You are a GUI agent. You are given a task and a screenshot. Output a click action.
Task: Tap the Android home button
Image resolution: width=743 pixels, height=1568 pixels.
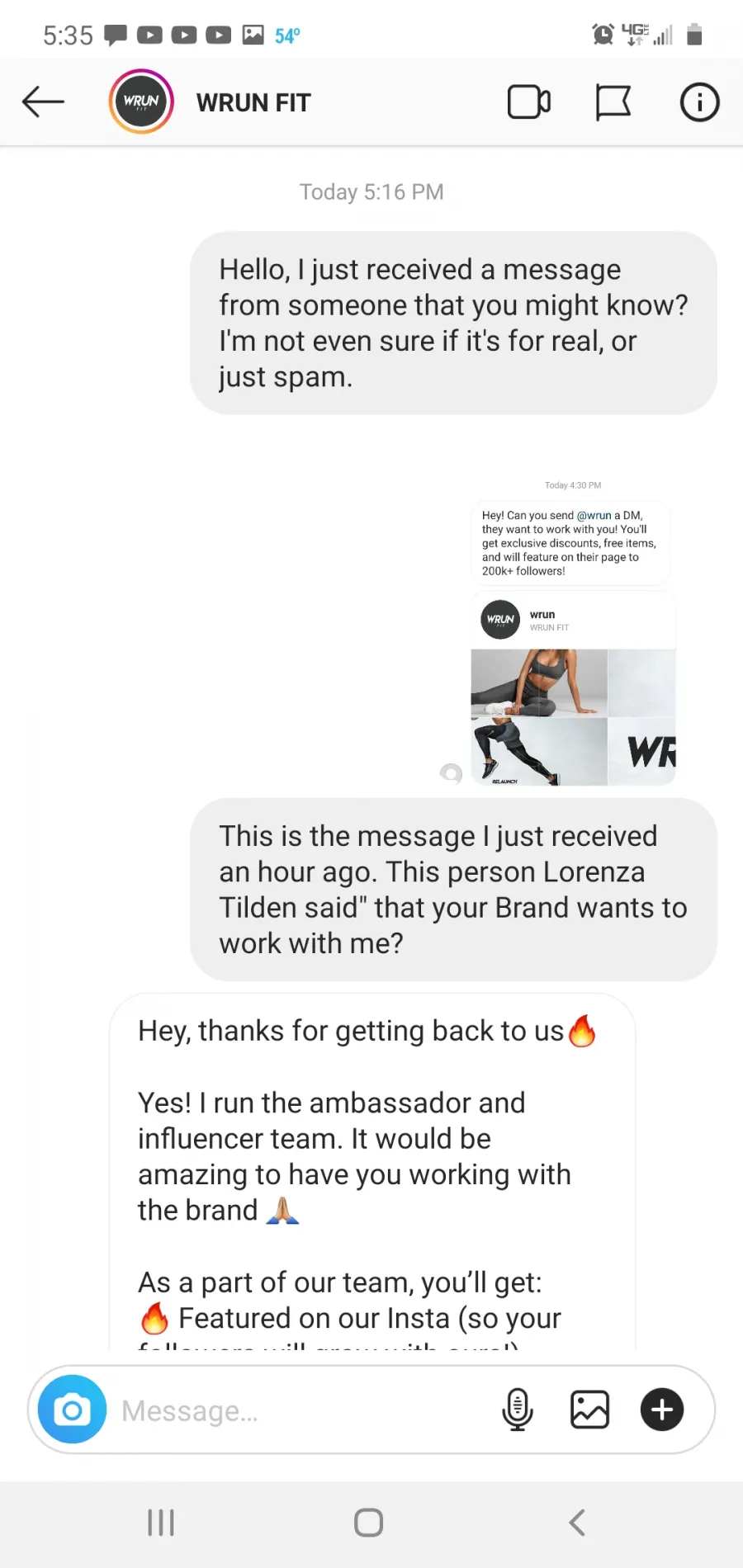[x=368, y=1523]
